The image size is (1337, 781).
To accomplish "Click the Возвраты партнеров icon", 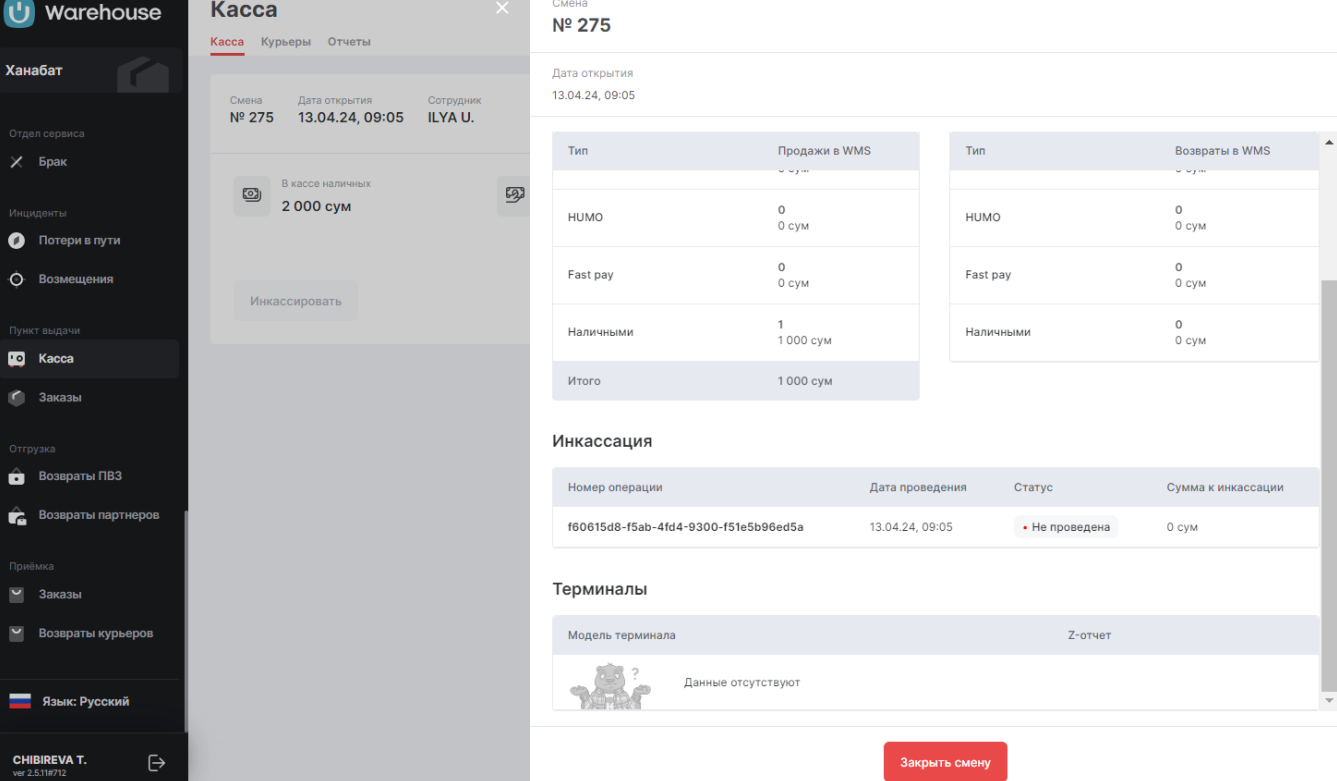I will [x=16, y=516].
